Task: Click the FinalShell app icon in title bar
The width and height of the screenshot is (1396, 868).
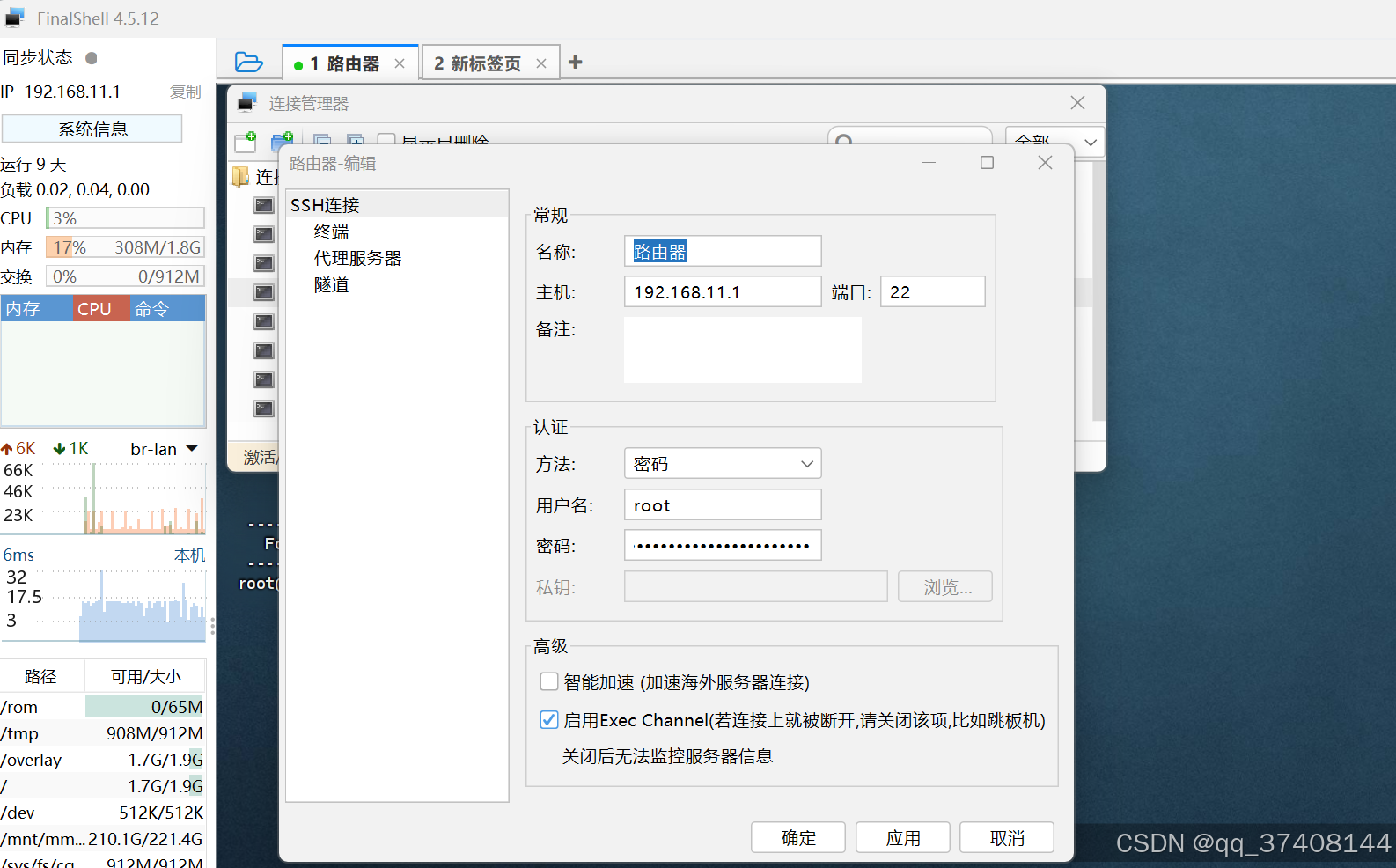Action: 15,18
